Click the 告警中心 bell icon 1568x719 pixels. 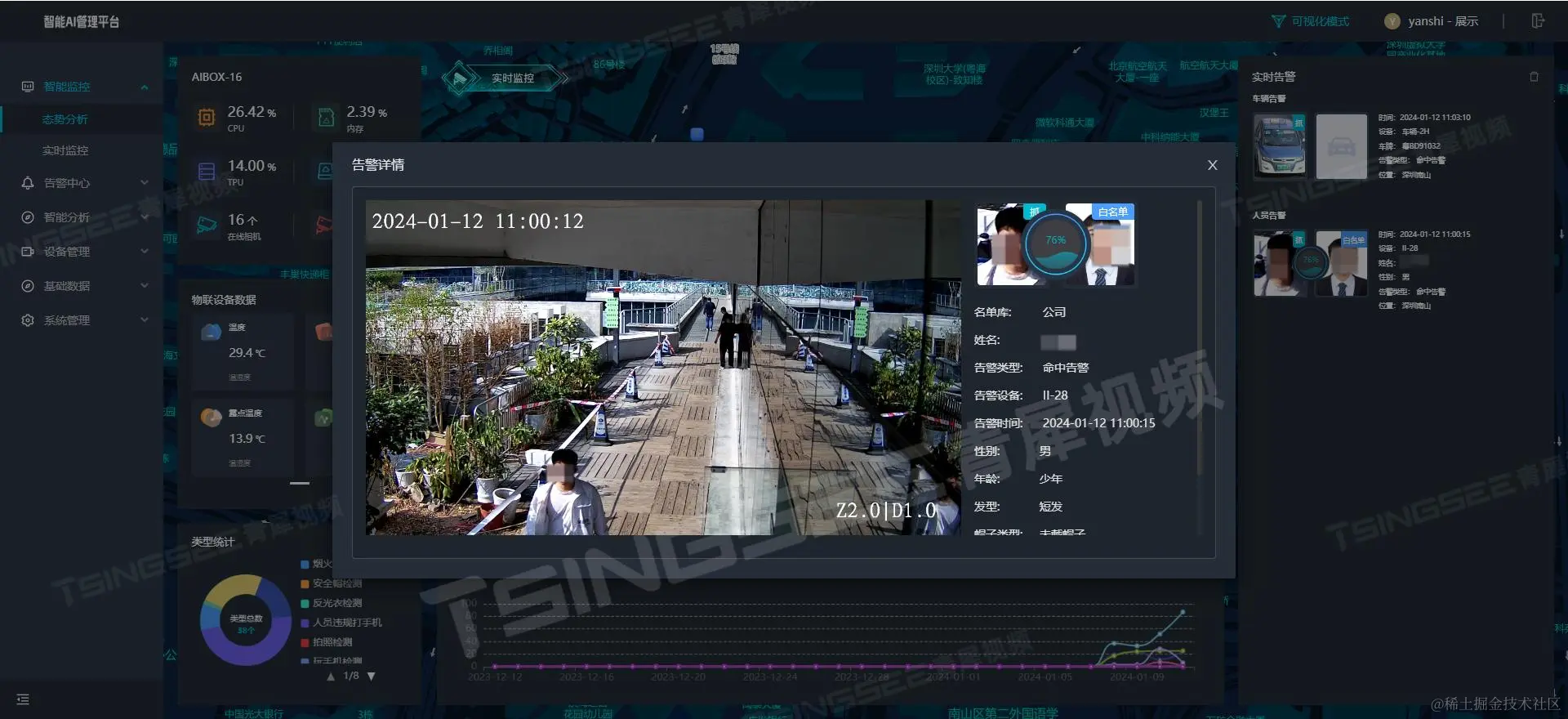(28, 183)
